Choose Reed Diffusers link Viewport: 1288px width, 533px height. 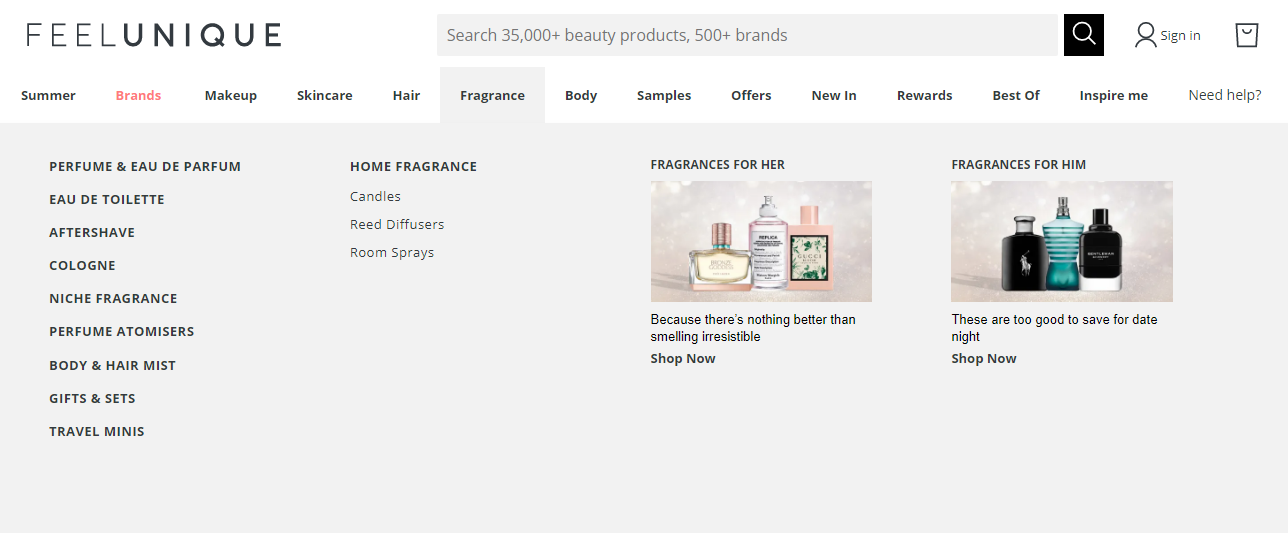[397, 225]
